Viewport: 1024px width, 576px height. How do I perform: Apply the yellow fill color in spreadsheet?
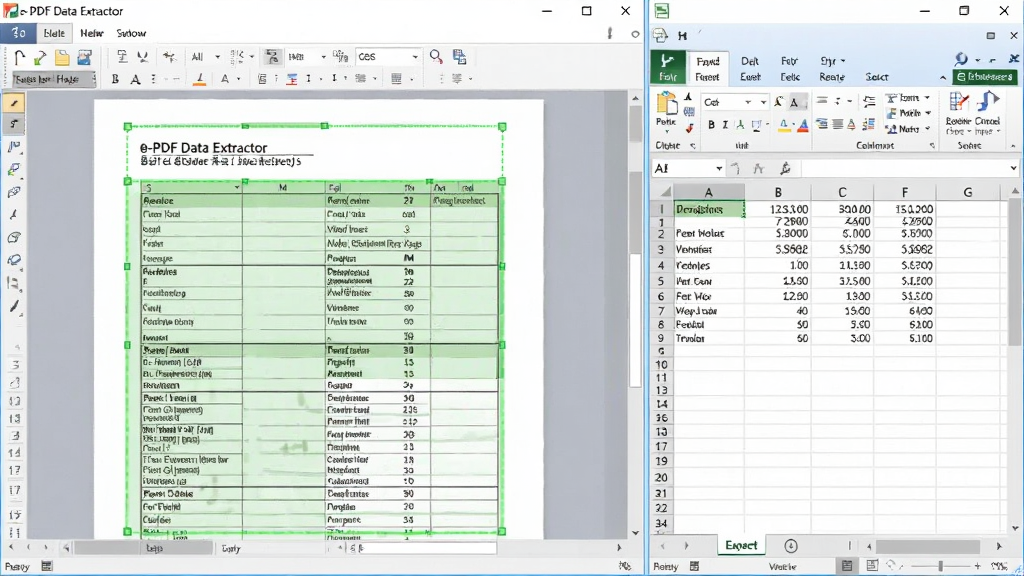(784, 125)
